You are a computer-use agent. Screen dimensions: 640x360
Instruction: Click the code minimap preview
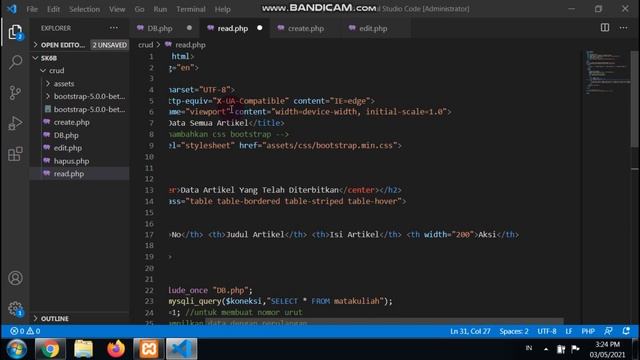(607, 72)
